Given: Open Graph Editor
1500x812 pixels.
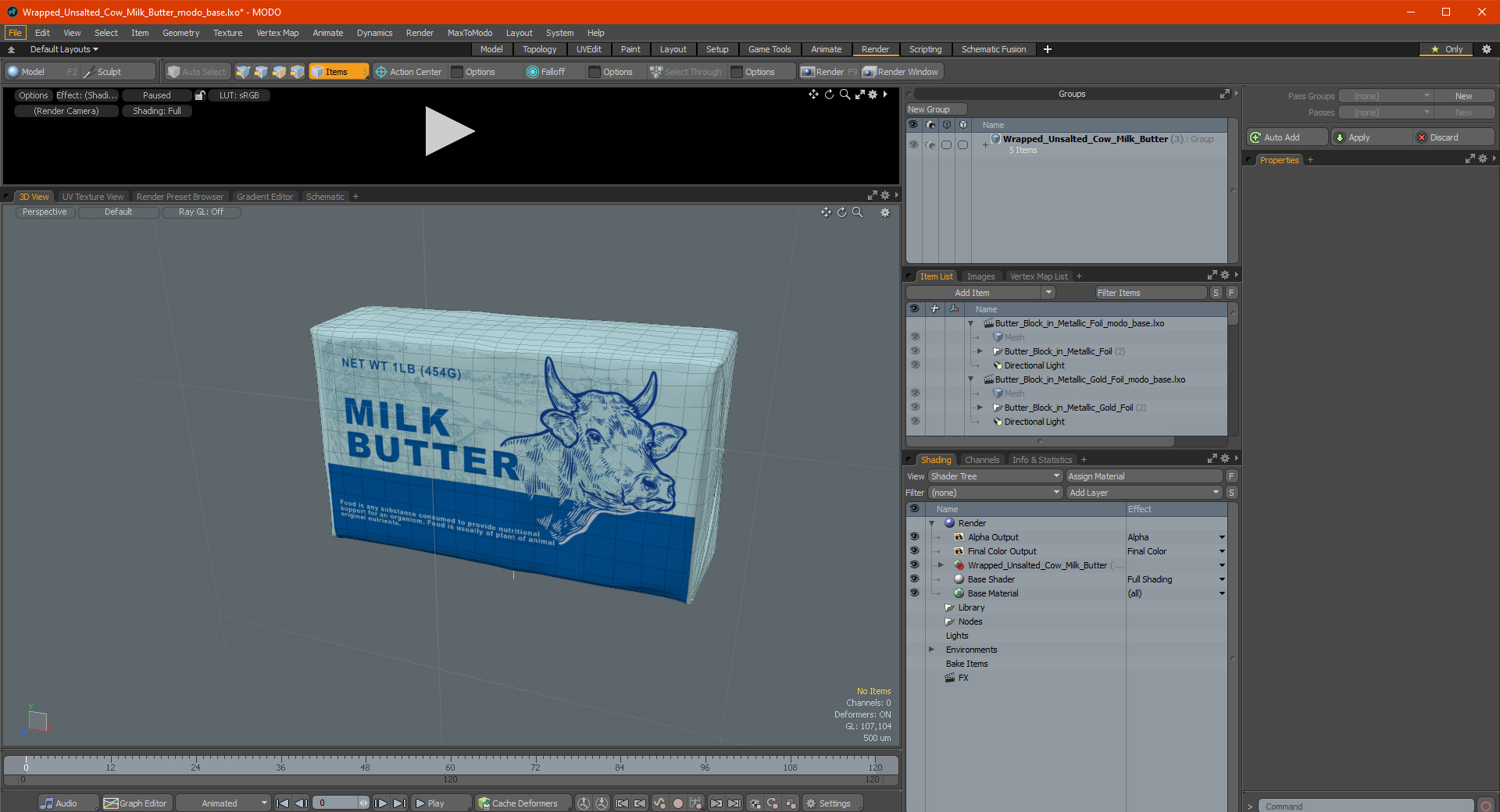Looking at the screenshot, I should [x=136, y=803].
